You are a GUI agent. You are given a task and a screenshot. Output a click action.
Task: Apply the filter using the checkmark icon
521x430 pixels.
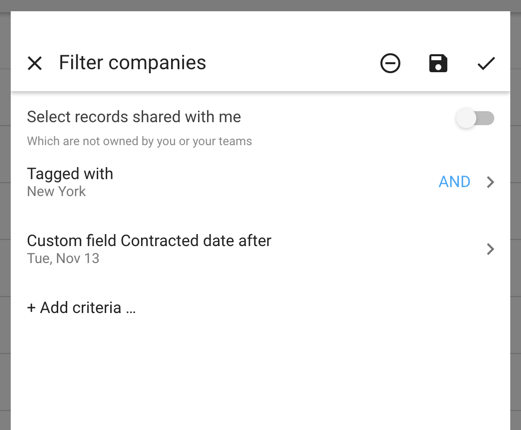coord(486,63)
